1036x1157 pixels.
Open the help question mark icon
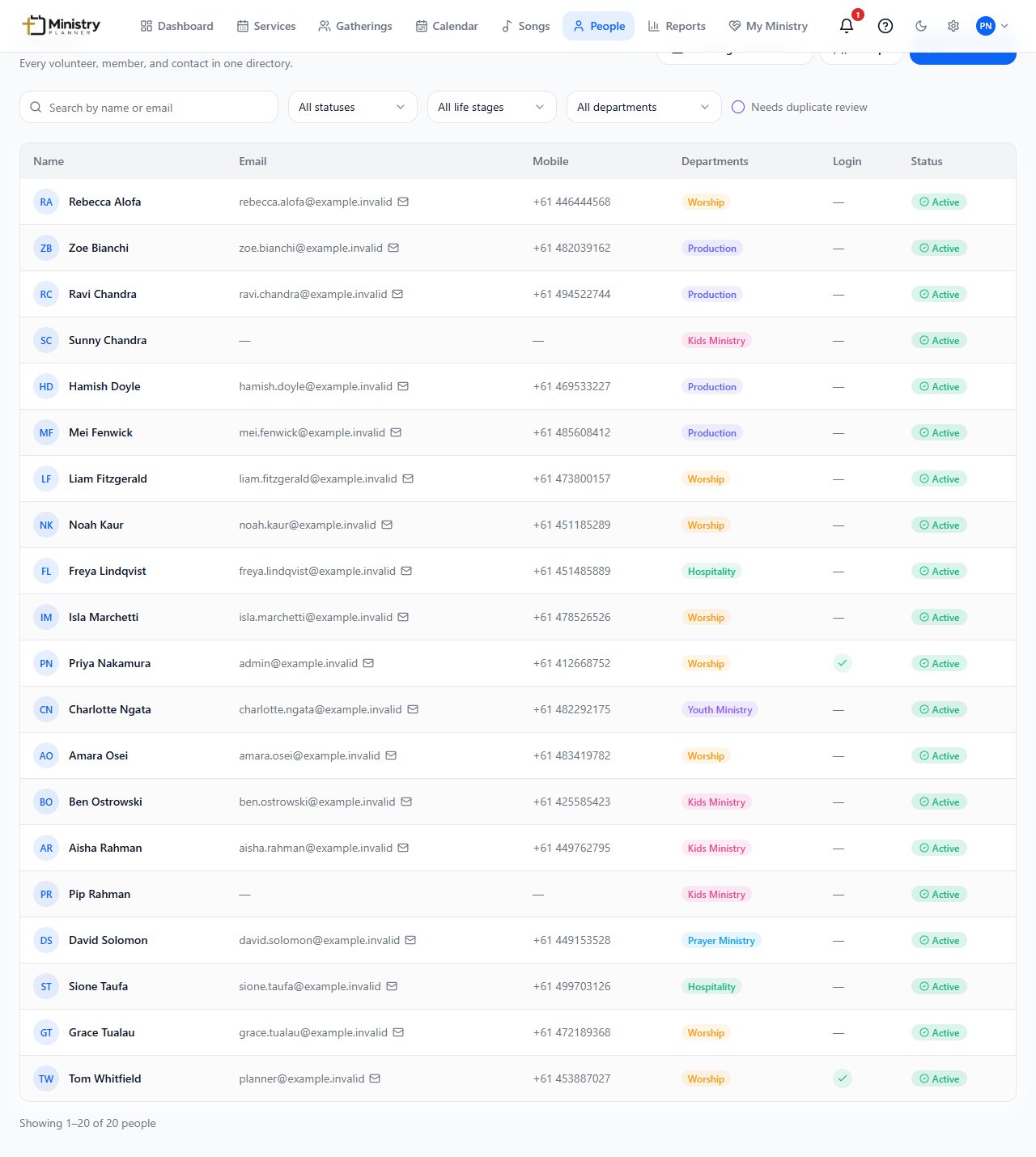(x=885, y=26)
